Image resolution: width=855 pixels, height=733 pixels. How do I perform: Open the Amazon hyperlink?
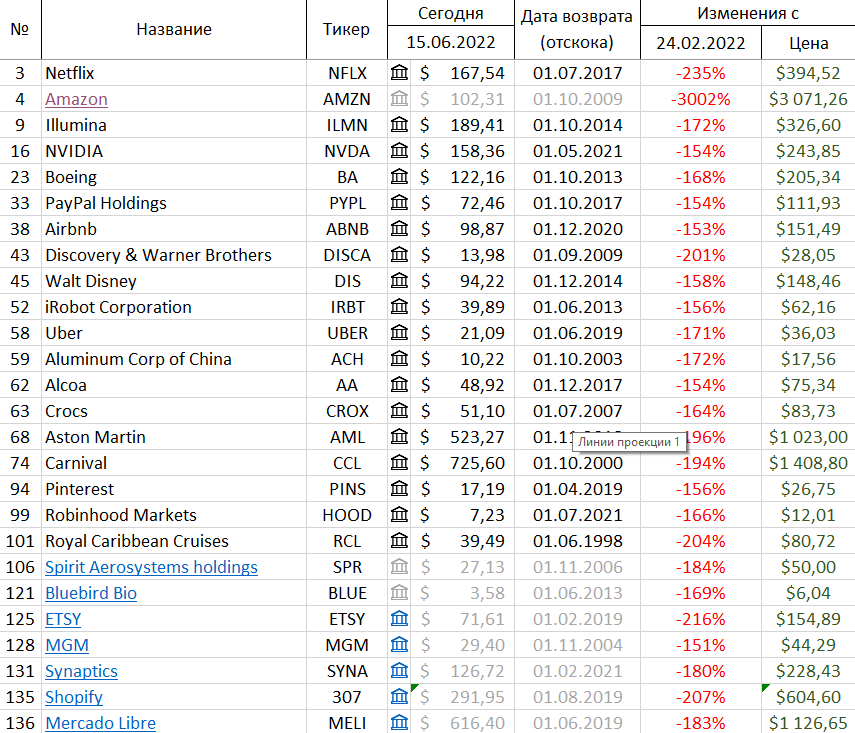tap(76, 99)
